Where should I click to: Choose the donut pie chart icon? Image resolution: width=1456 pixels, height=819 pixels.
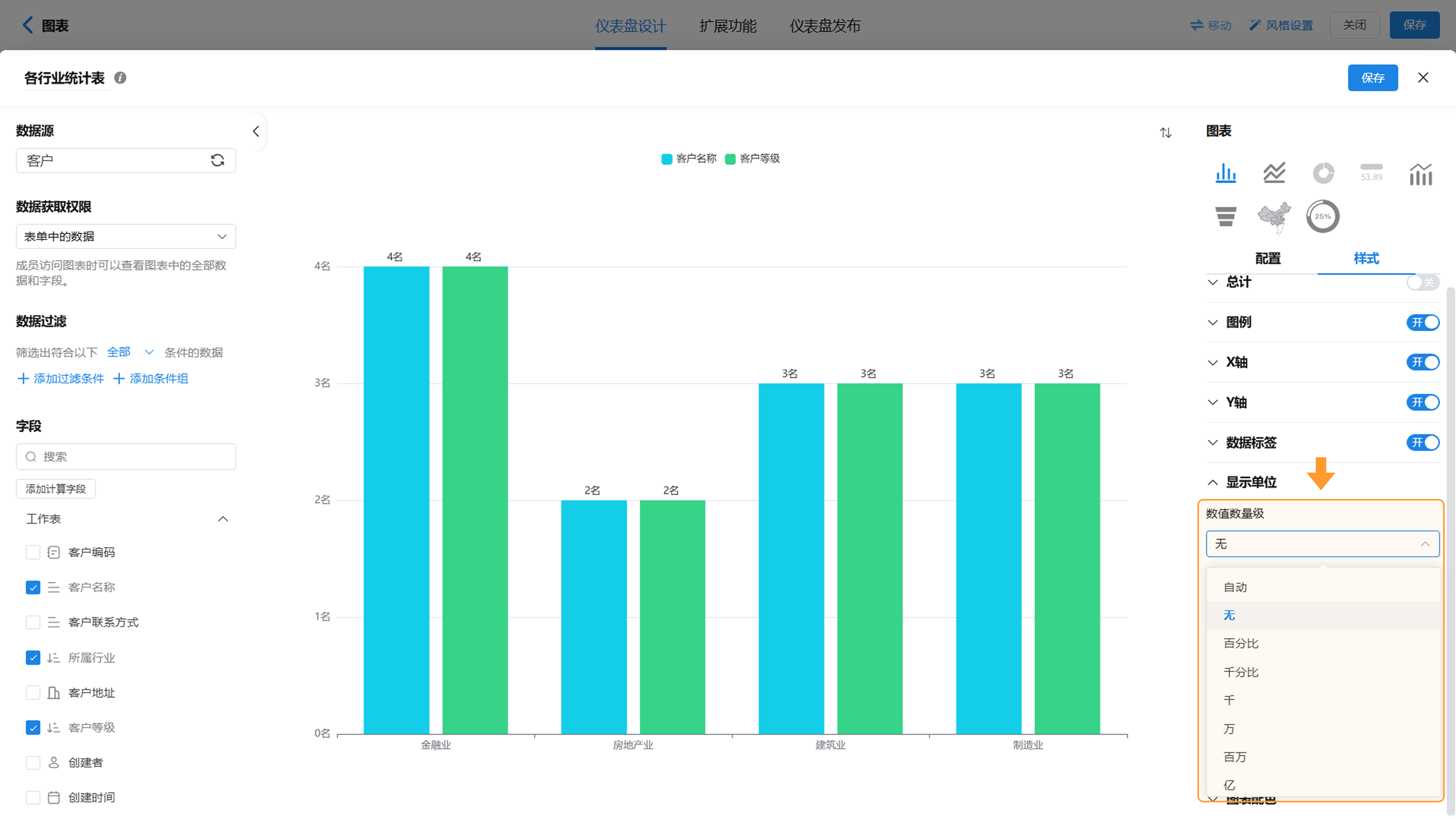click(1323, 173)
